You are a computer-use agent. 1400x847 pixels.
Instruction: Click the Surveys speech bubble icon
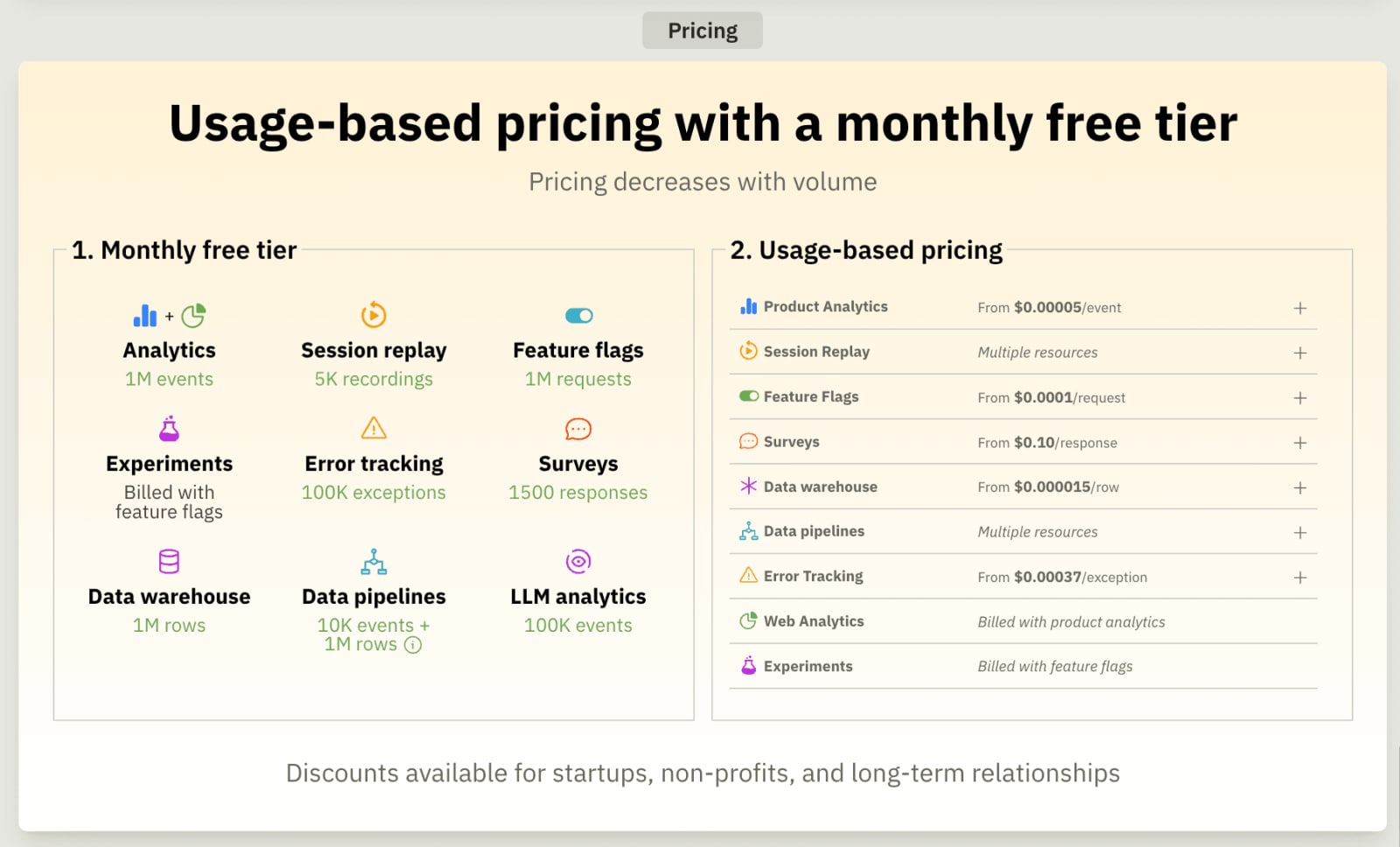pyautogui.click(x=577, y=429)
